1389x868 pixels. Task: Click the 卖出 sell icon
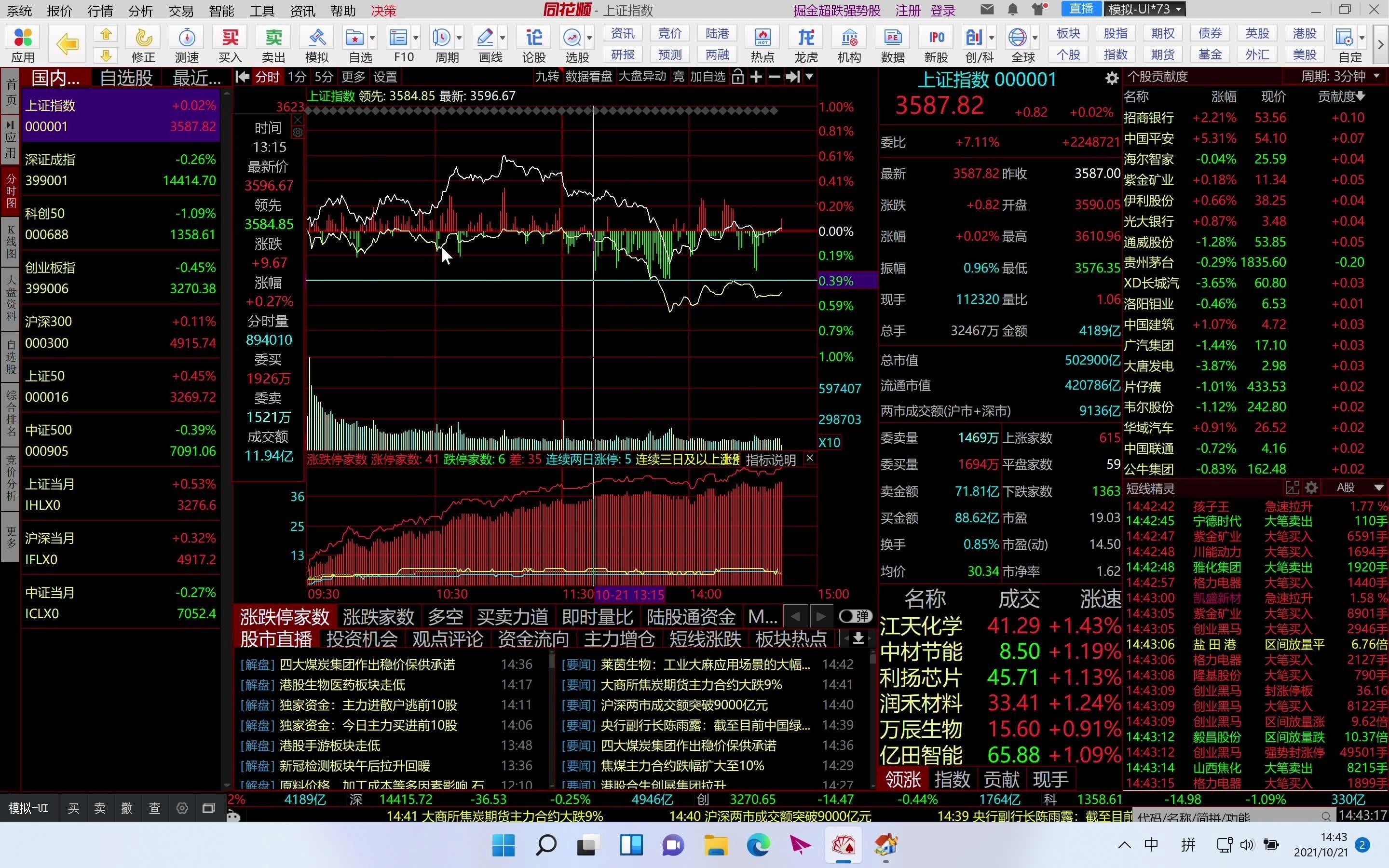(x=274, y=45)
